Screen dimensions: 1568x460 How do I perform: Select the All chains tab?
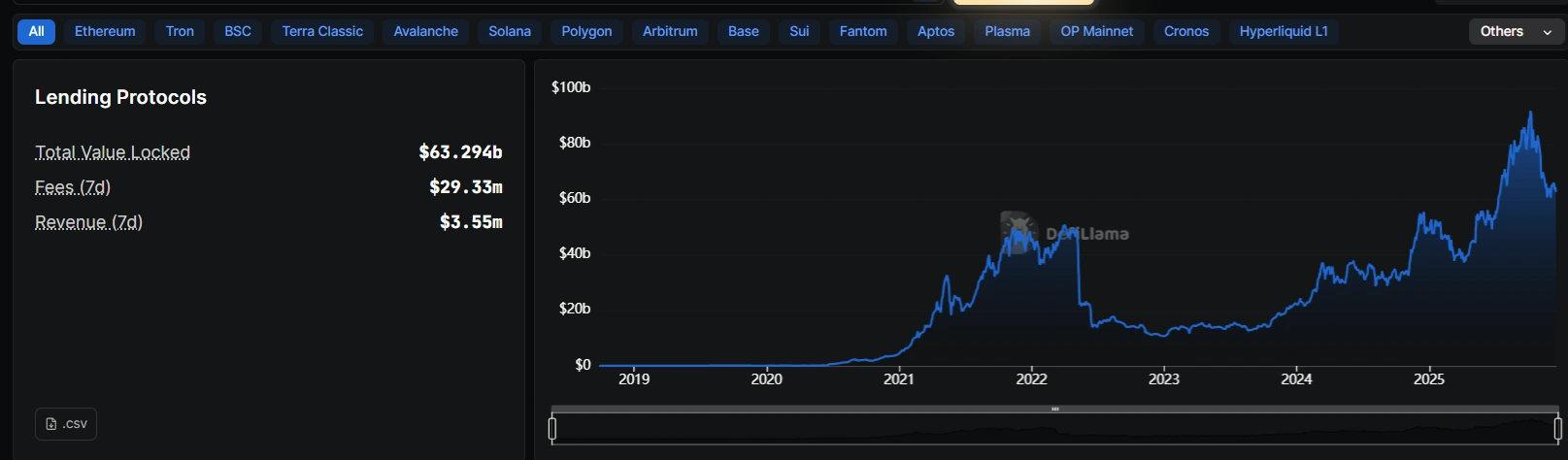point(37,31)
